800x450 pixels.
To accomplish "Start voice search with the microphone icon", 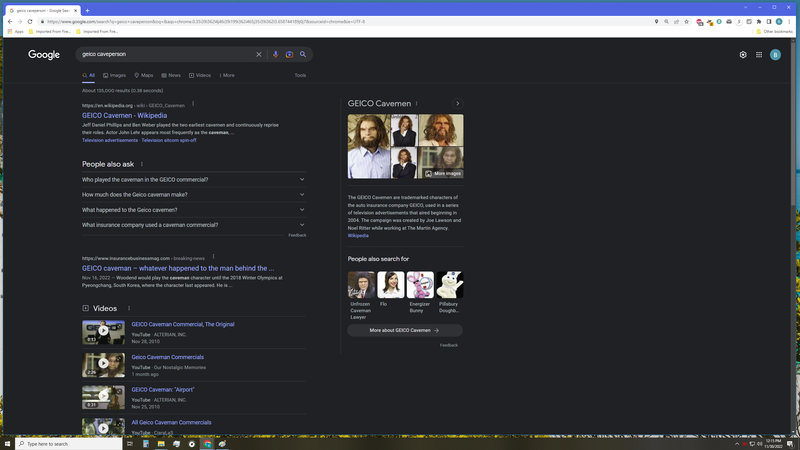I will pos(276,54).
